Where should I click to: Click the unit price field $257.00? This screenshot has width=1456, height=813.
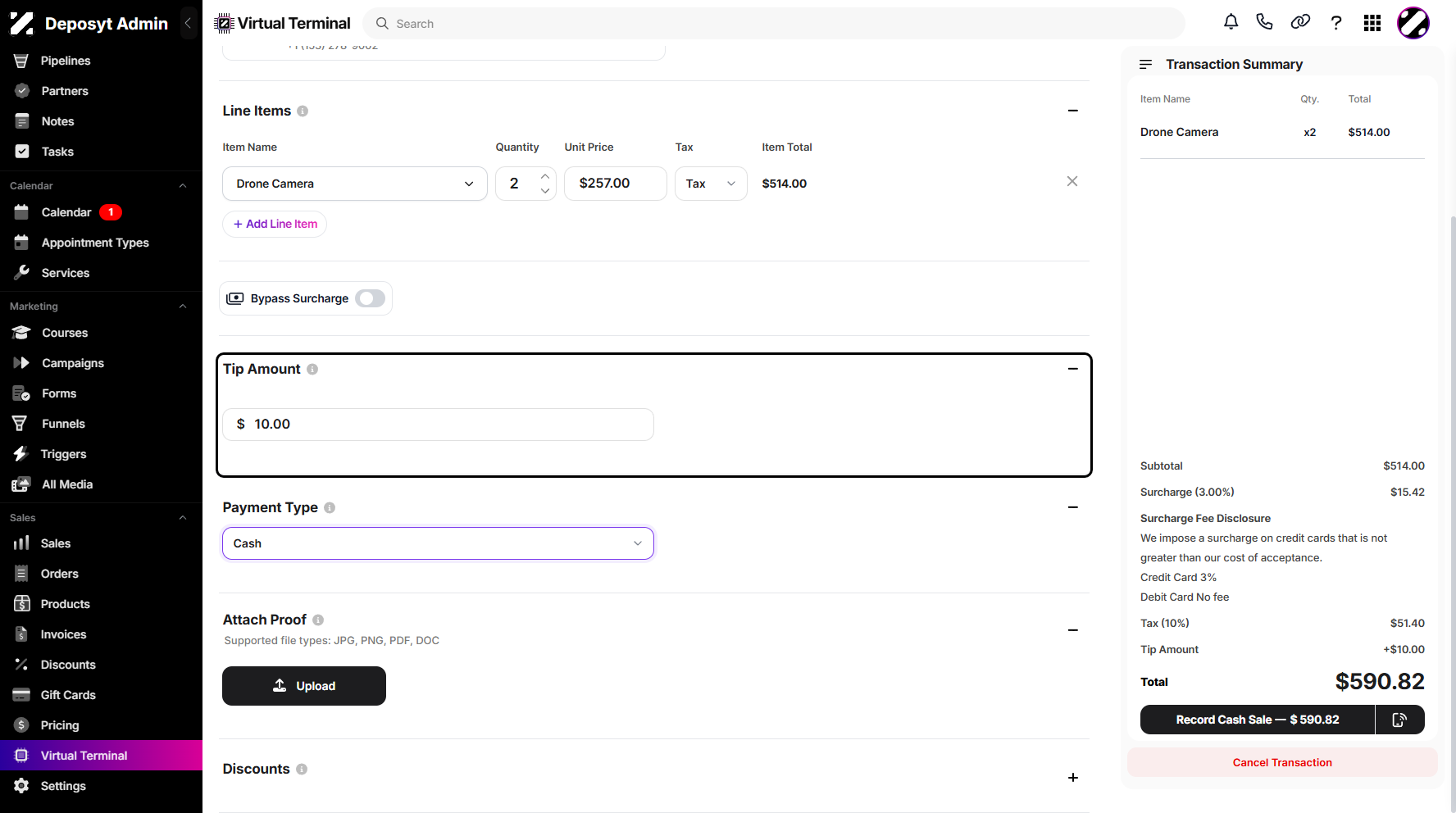616,184
